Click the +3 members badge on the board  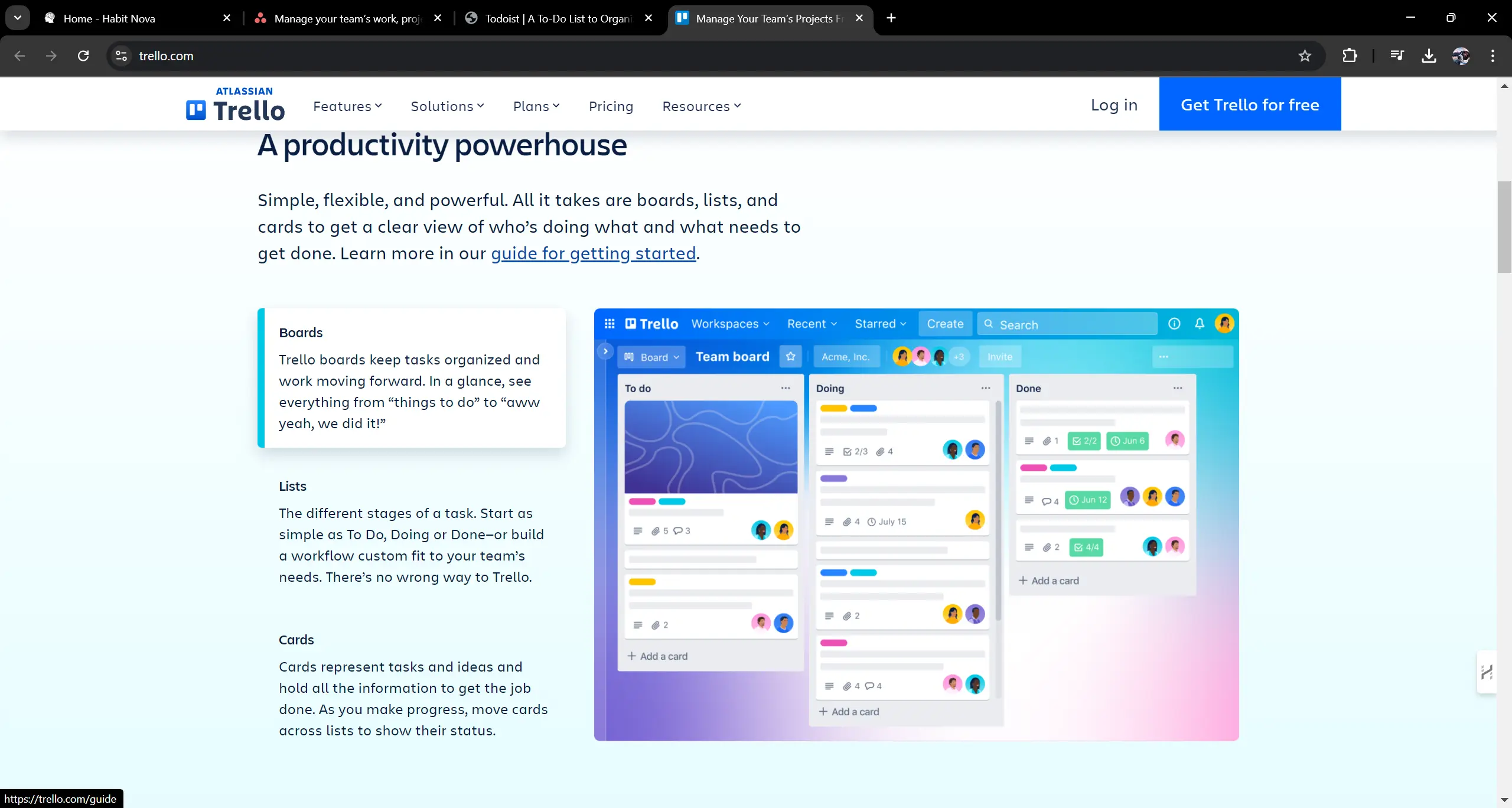pos(959,357)
